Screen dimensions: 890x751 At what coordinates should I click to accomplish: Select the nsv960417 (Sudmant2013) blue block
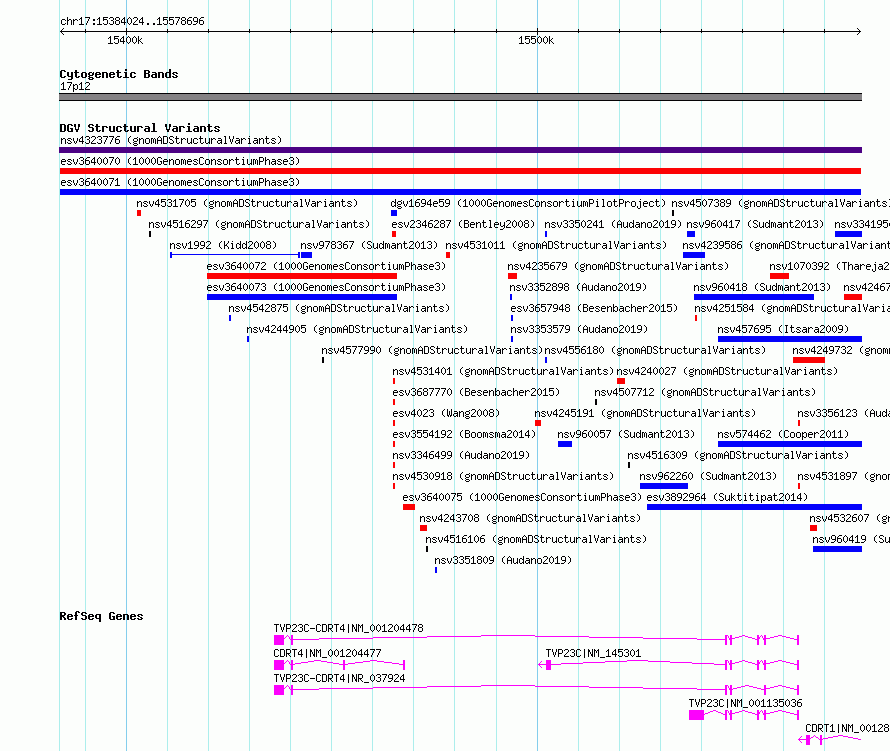(x=691, y=234)
